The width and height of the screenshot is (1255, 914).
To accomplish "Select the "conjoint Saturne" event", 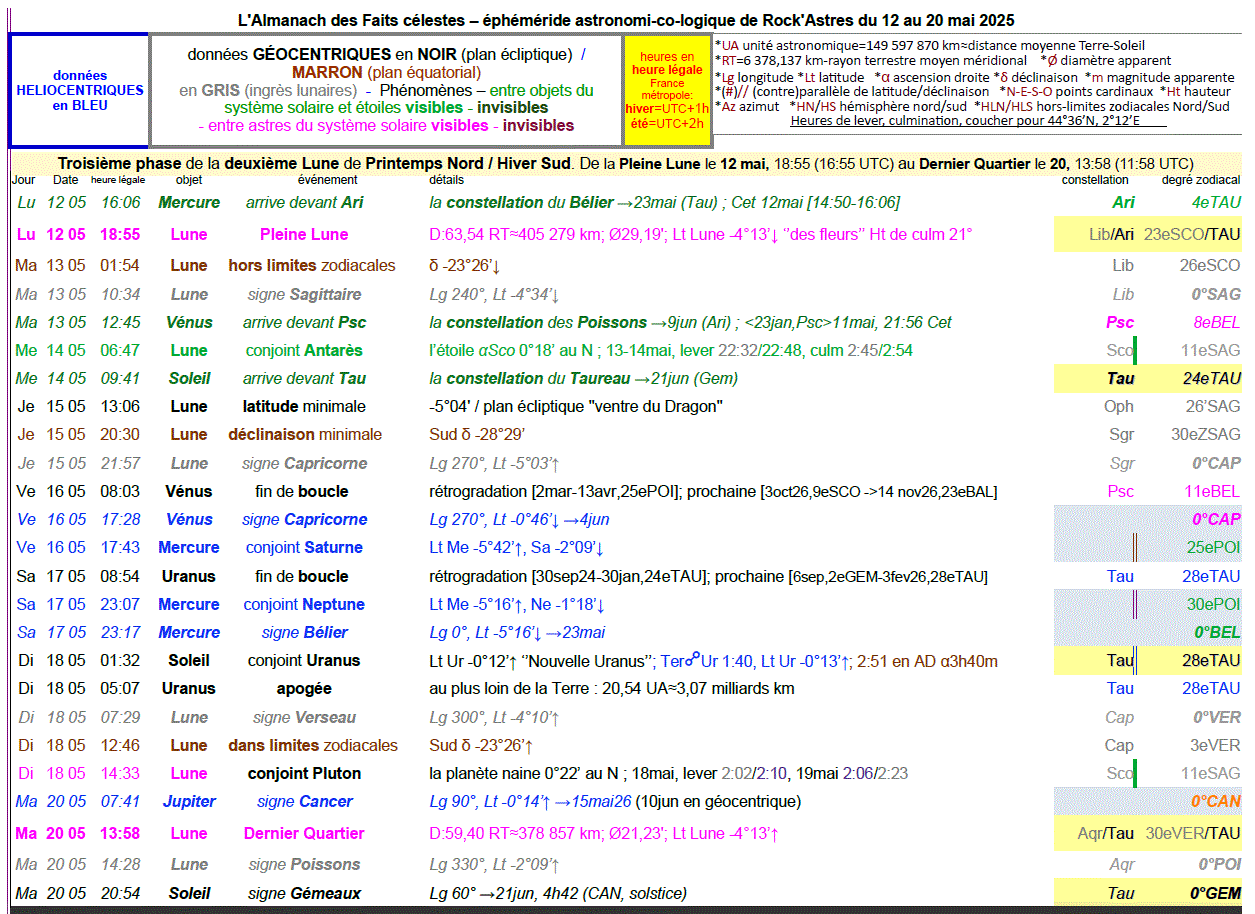I will pyautogui.click(x=303, y=547).
